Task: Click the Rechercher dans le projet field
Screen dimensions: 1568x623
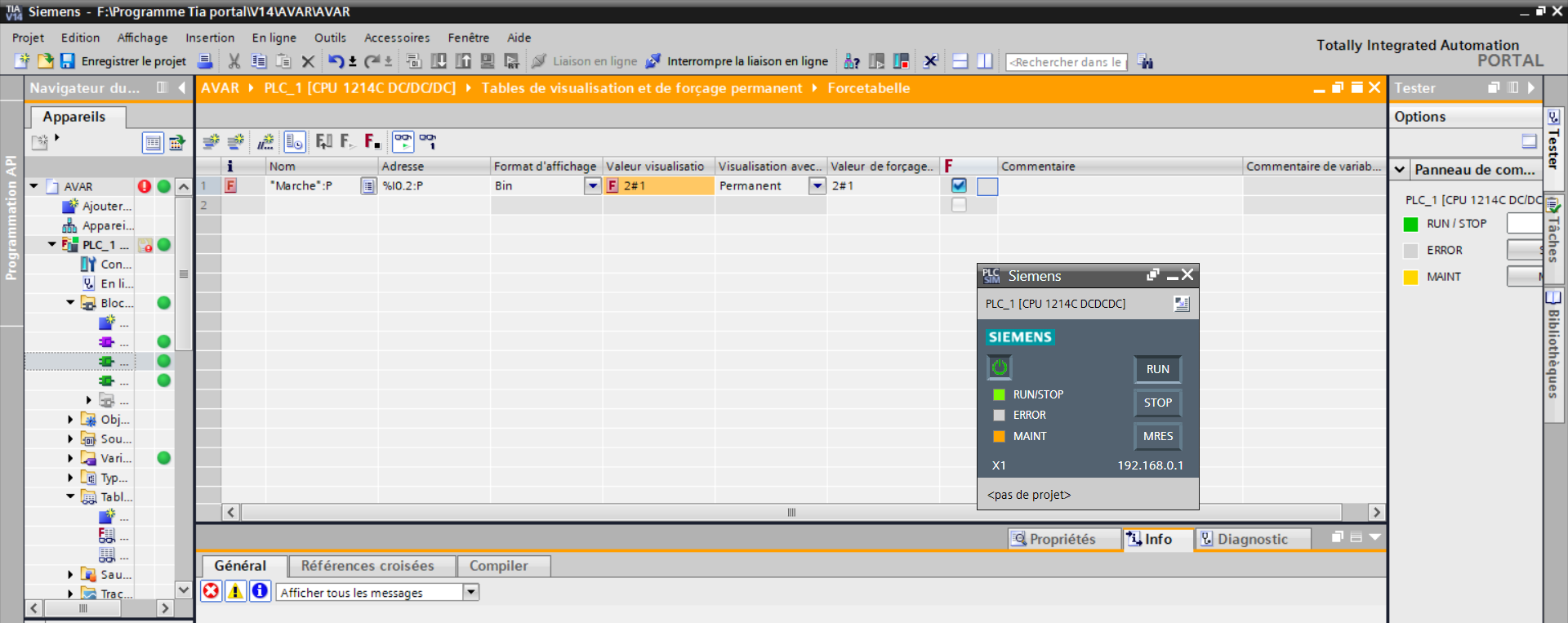Action: 1066,62
